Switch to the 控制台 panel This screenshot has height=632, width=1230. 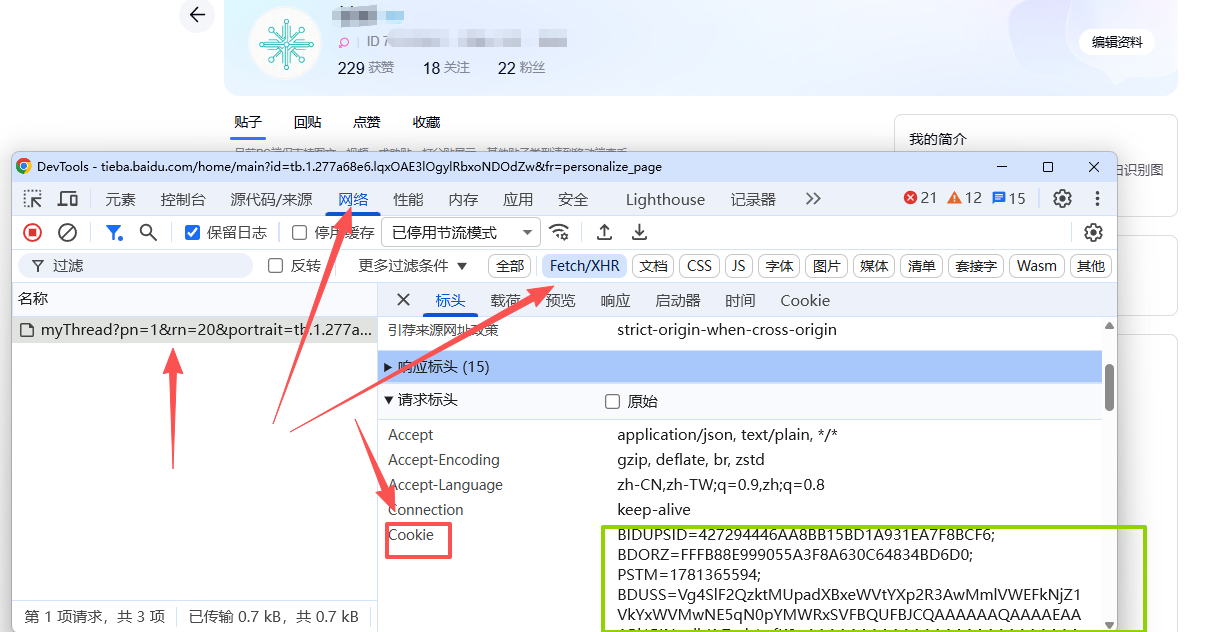coord(183,199)
